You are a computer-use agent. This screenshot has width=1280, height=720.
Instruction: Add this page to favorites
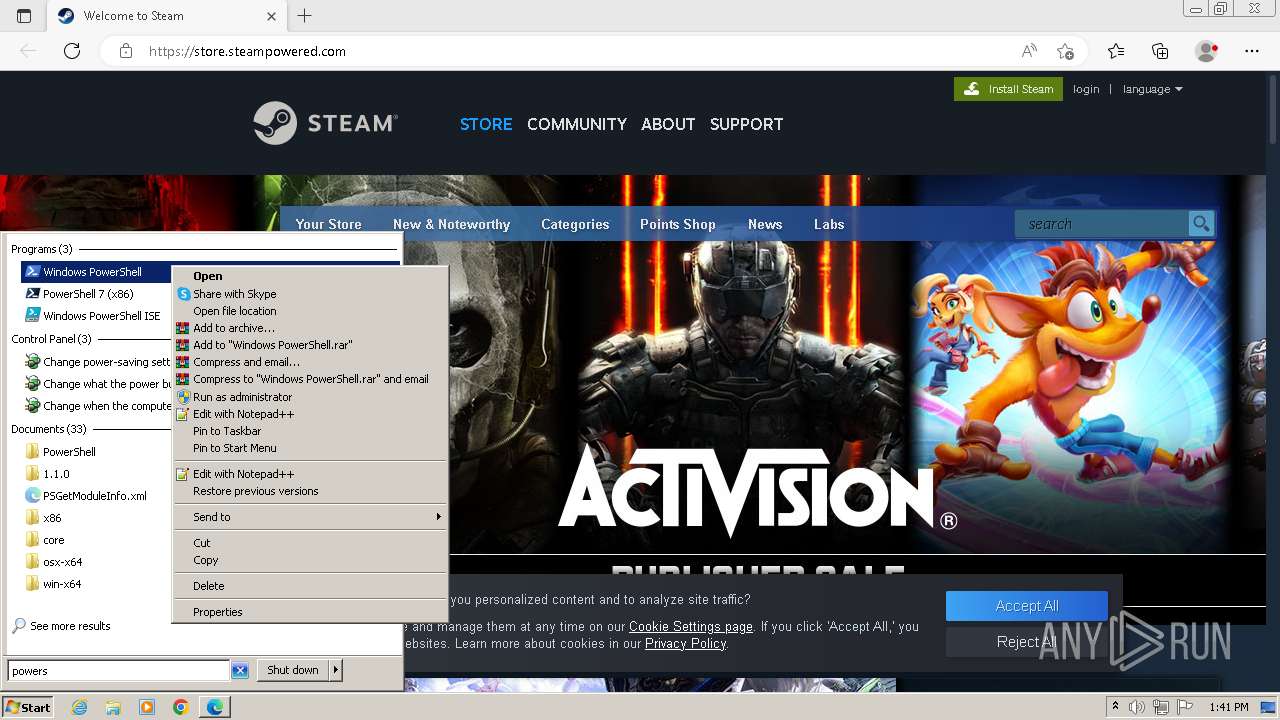pyautogui.click(x=1065, y=51)
